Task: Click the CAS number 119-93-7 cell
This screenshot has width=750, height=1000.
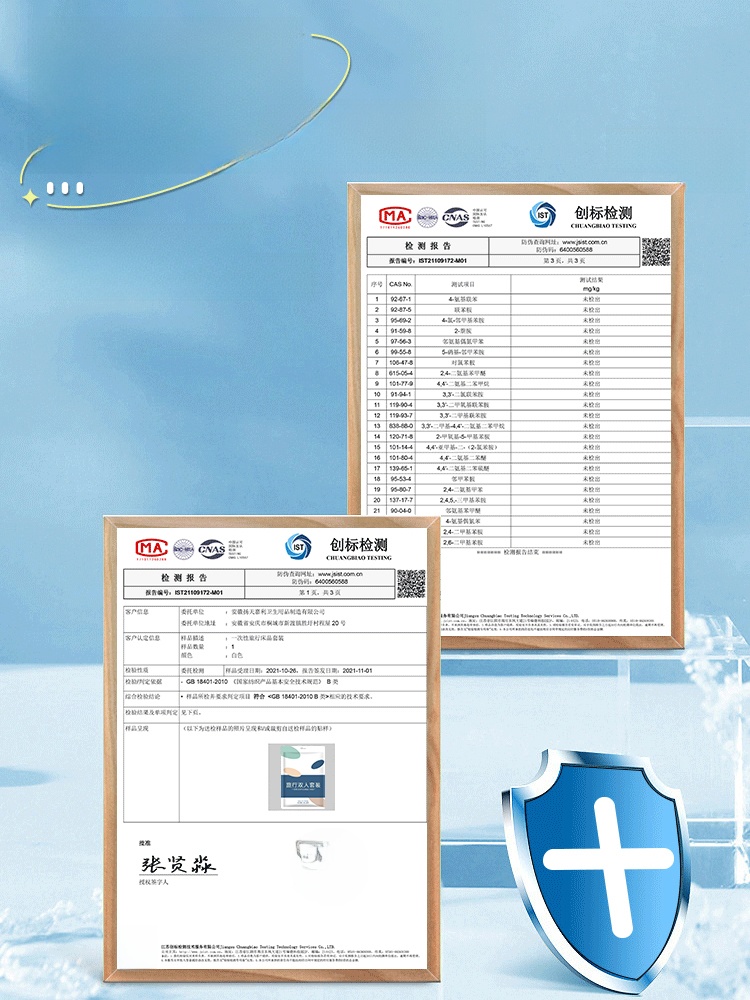Action: pos(401,415)
